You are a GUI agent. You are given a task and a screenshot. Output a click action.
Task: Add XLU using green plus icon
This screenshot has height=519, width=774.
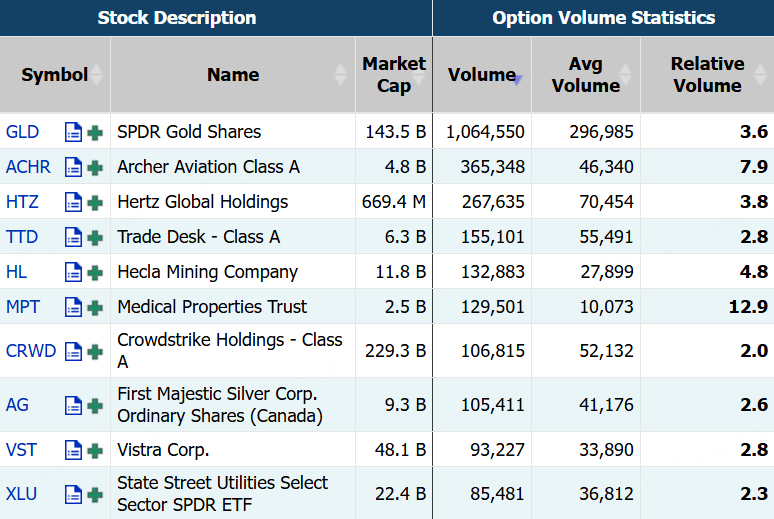coord(95,494)
